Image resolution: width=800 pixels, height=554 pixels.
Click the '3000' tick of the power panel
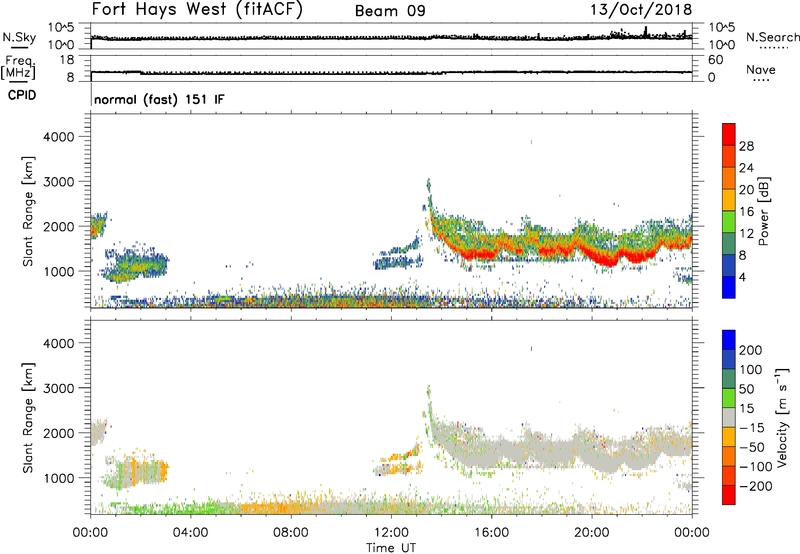point(59,182)
